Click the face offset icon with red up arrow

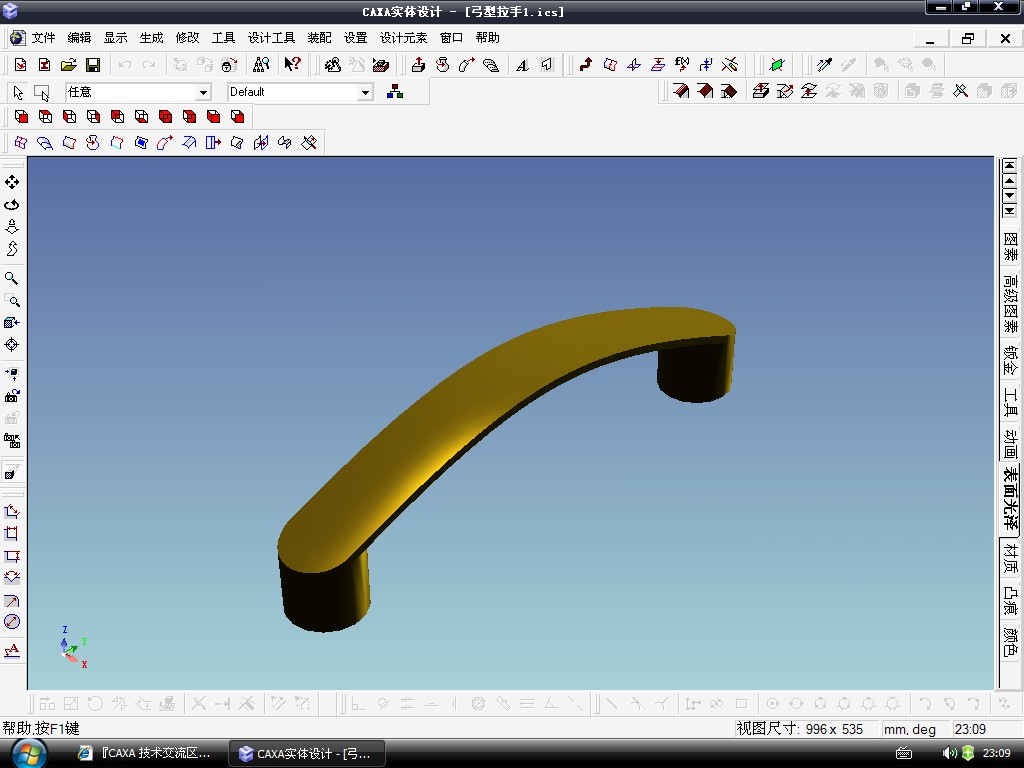(x=760, y=91)
